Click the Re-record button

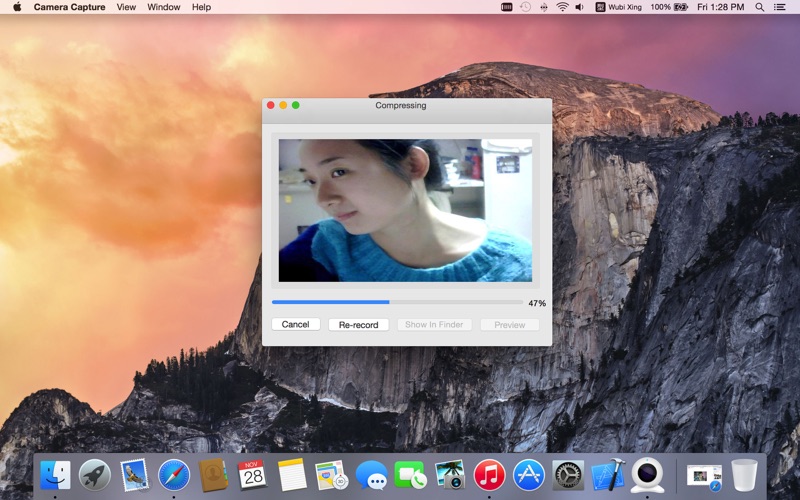coord(358,324)
